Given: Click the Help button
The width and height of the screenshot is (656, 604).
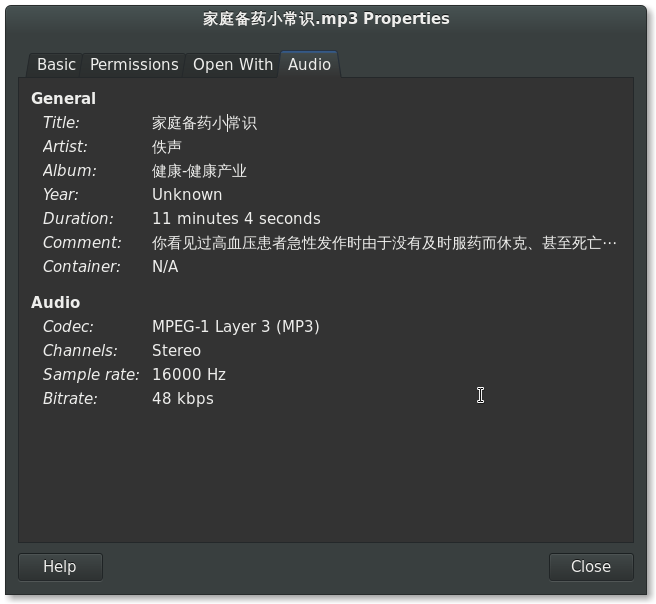Looking at the screenshot, I should [60, 567].
